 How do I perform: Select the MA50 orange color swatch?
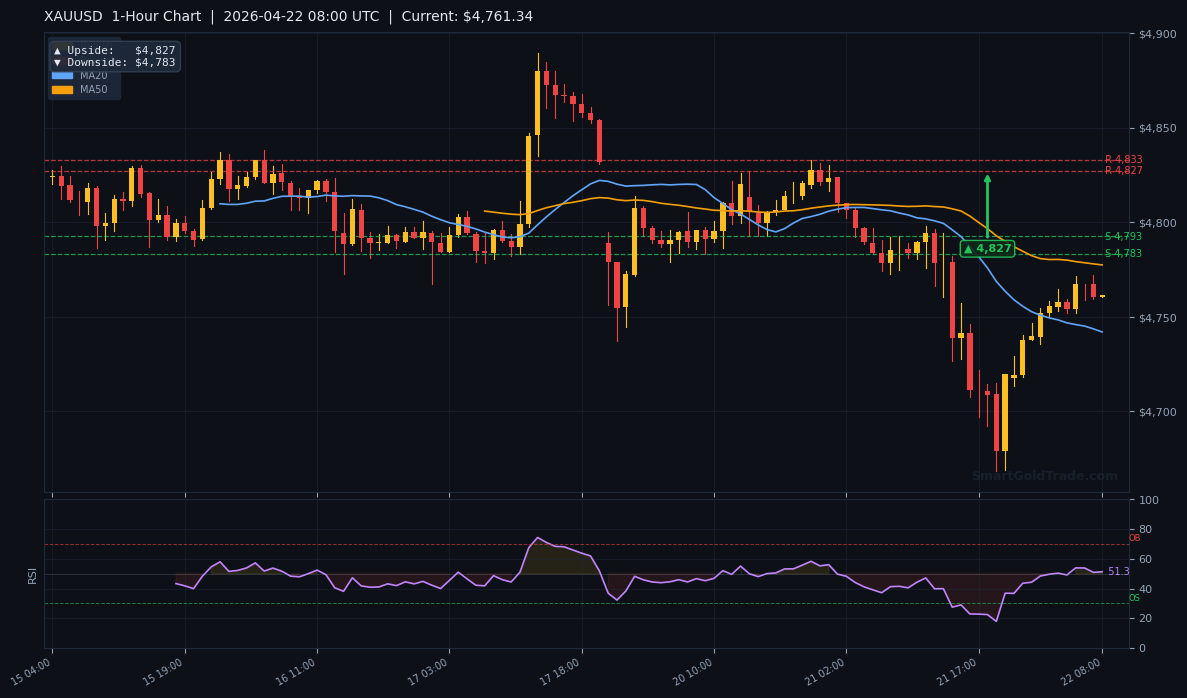tap(63, 89)
